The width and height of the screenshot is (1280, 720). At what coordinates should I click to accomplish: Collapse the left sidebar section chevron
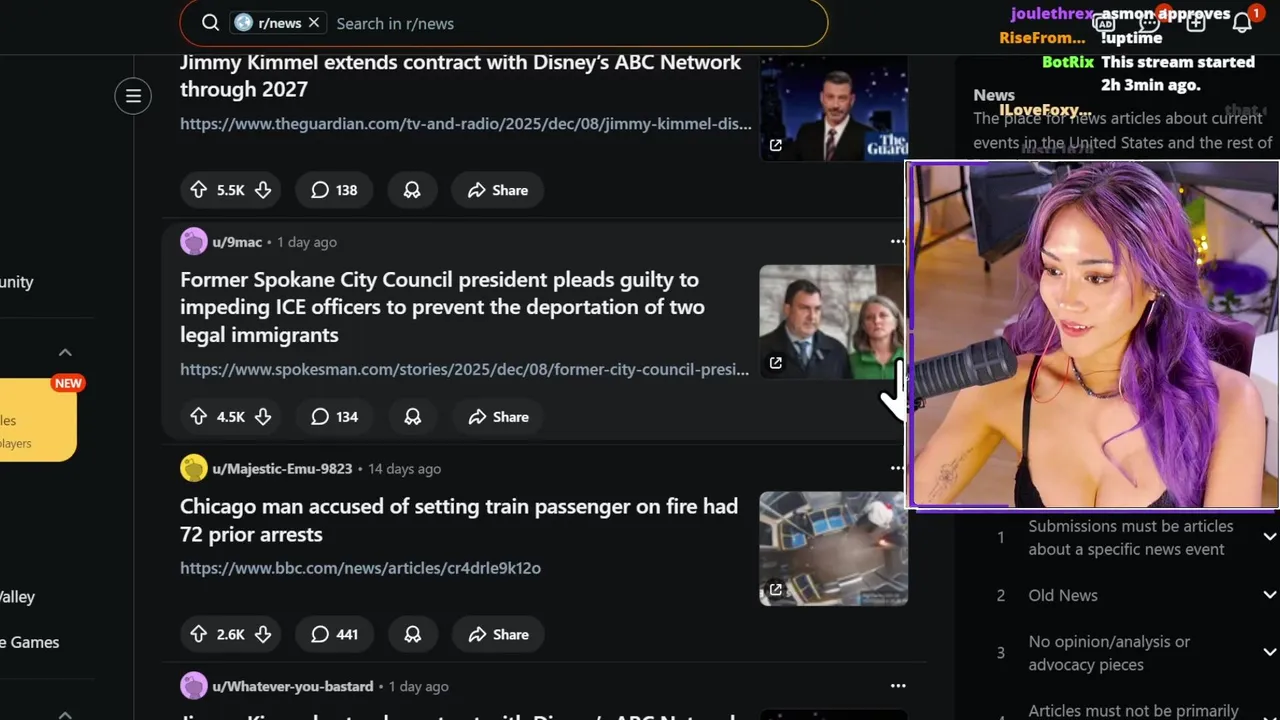tap(65, 352)
